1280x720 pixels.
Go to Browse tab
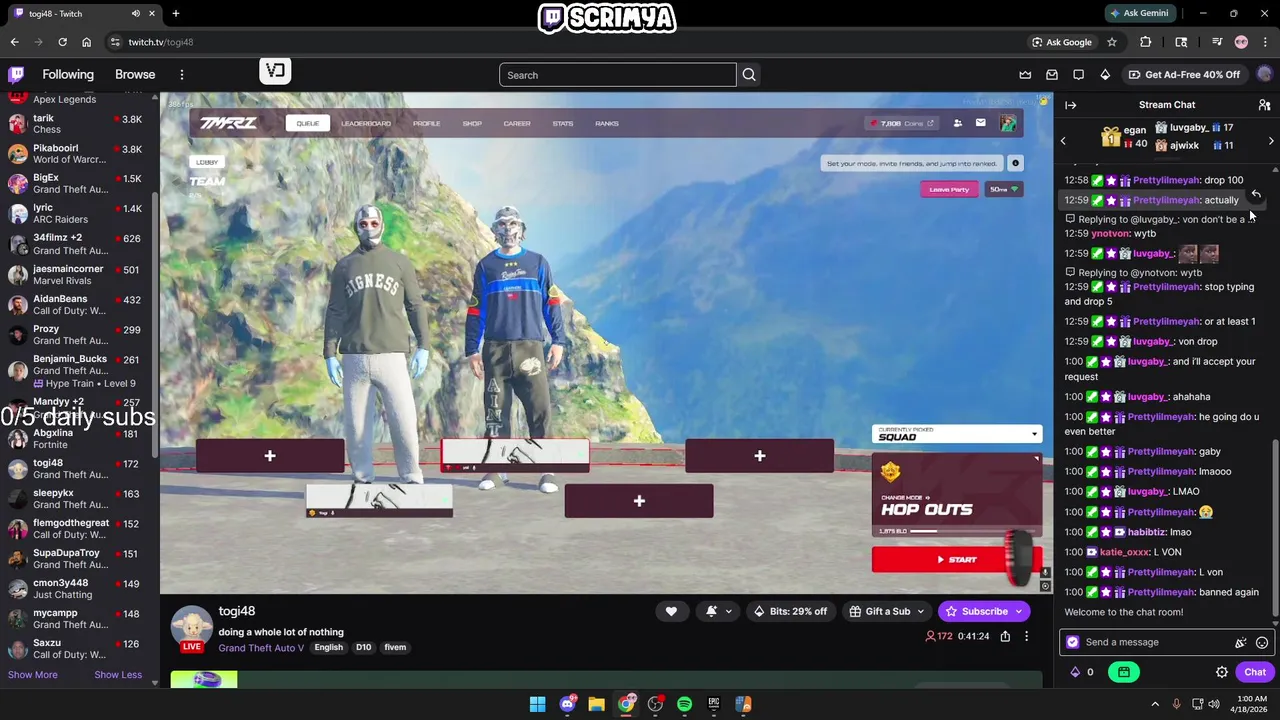[135, 74]
